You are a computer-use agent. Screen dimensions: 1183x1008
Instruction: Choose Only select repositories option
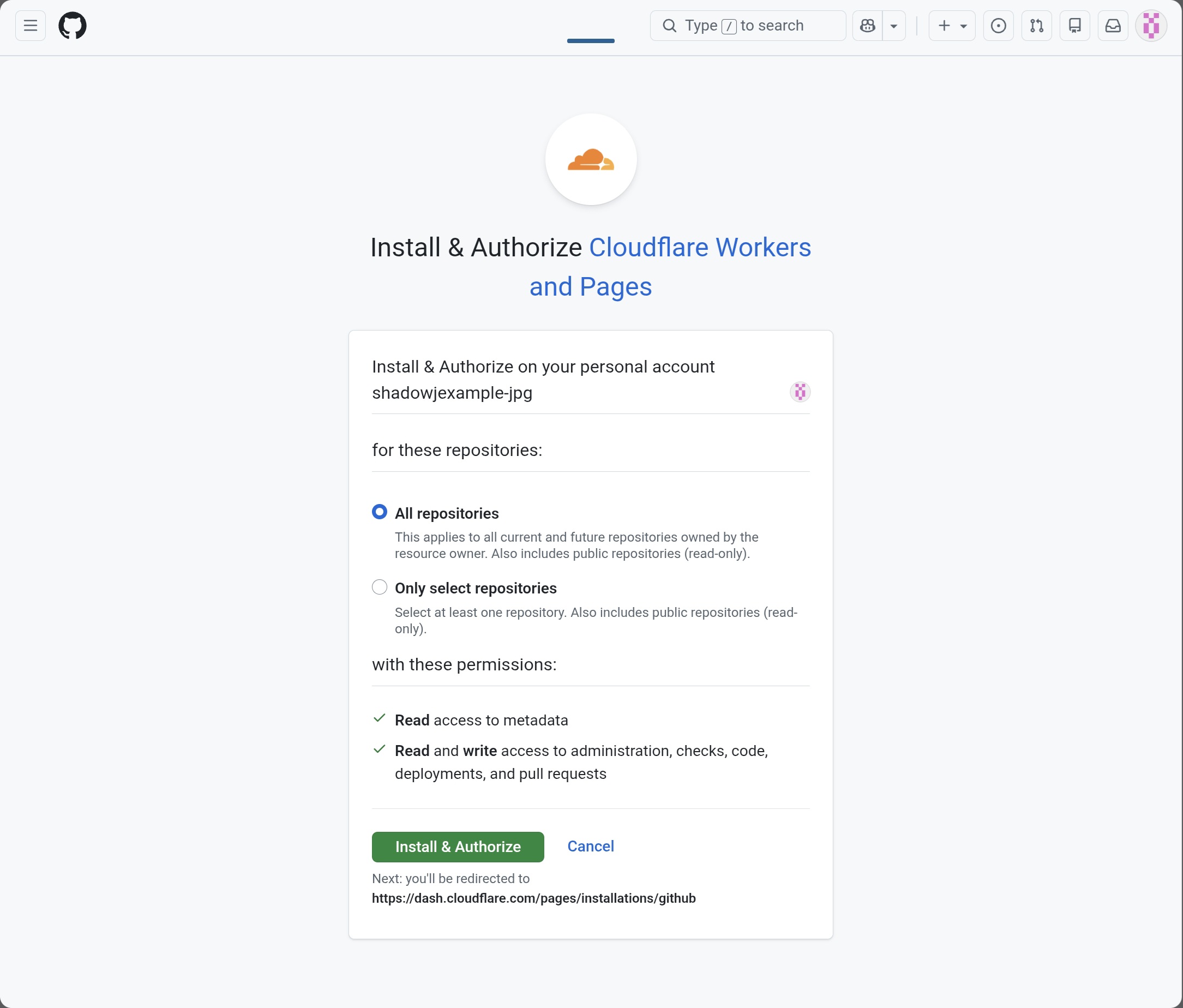379,587
